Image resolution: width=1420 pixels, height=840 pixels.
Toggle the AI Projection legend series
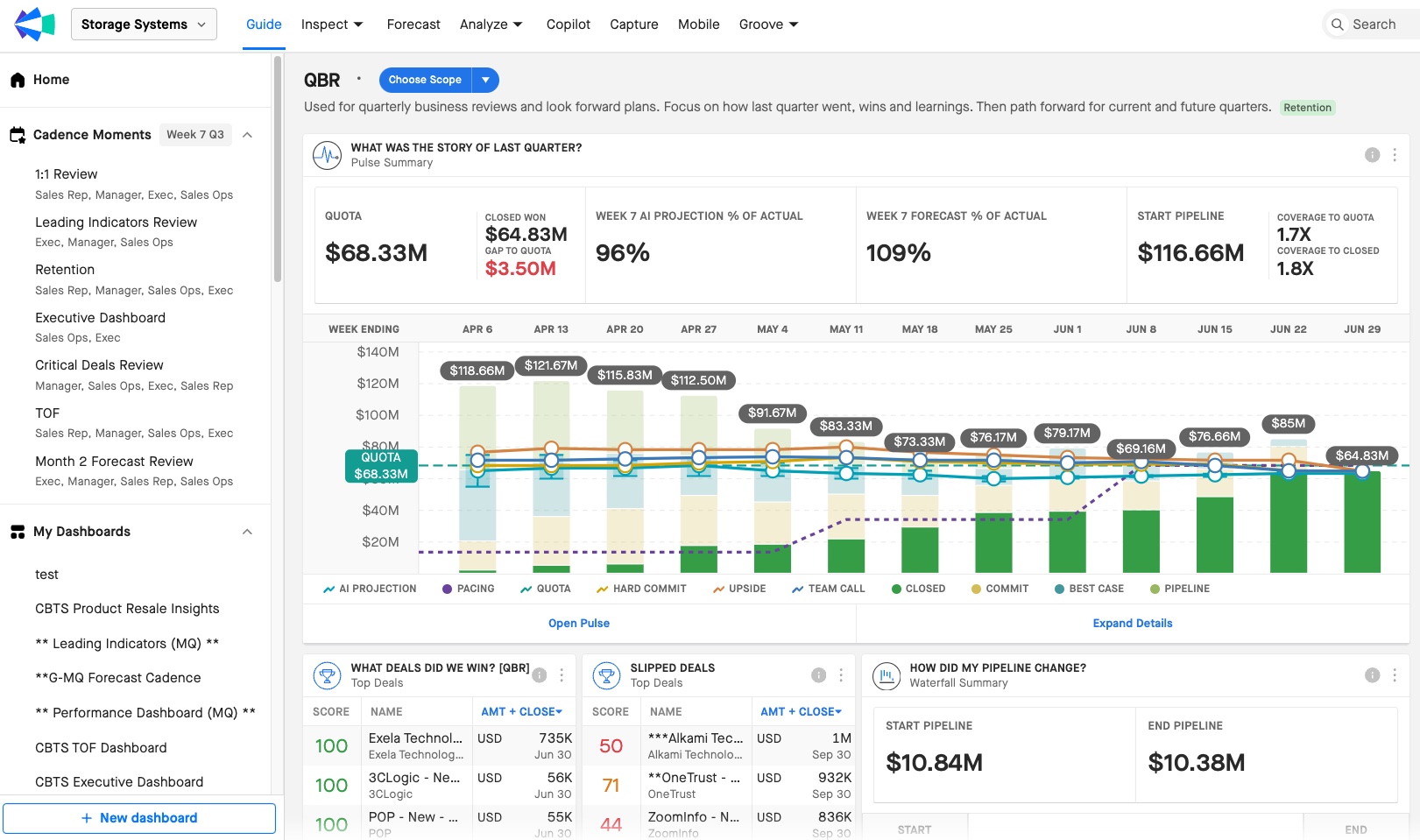click(x=370, y=589)
